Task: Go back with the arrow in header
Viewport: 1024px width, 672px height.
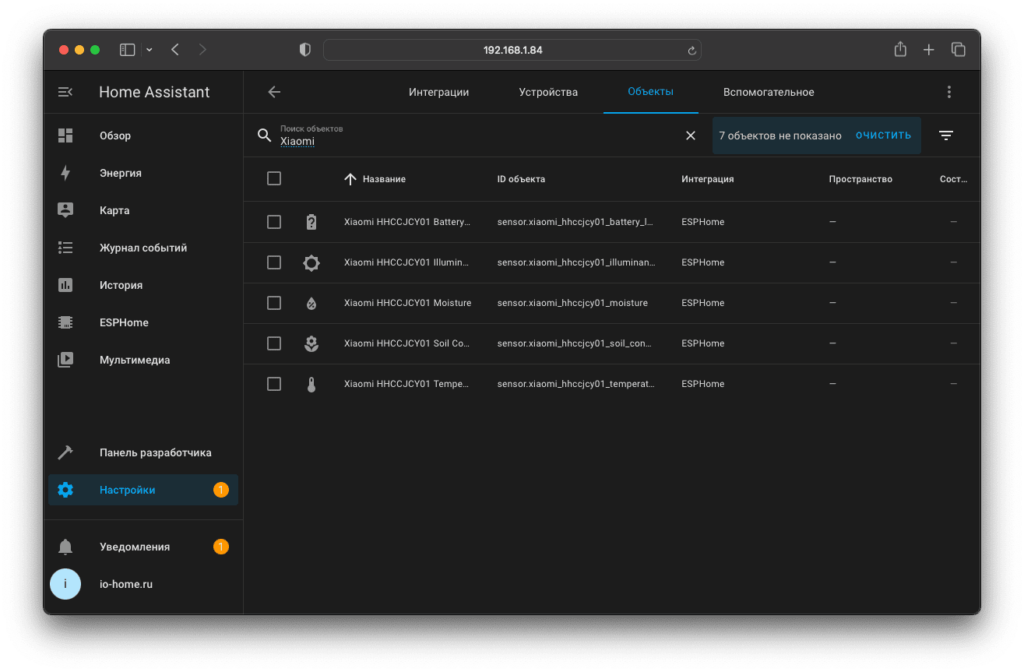Action: [274, 92]
